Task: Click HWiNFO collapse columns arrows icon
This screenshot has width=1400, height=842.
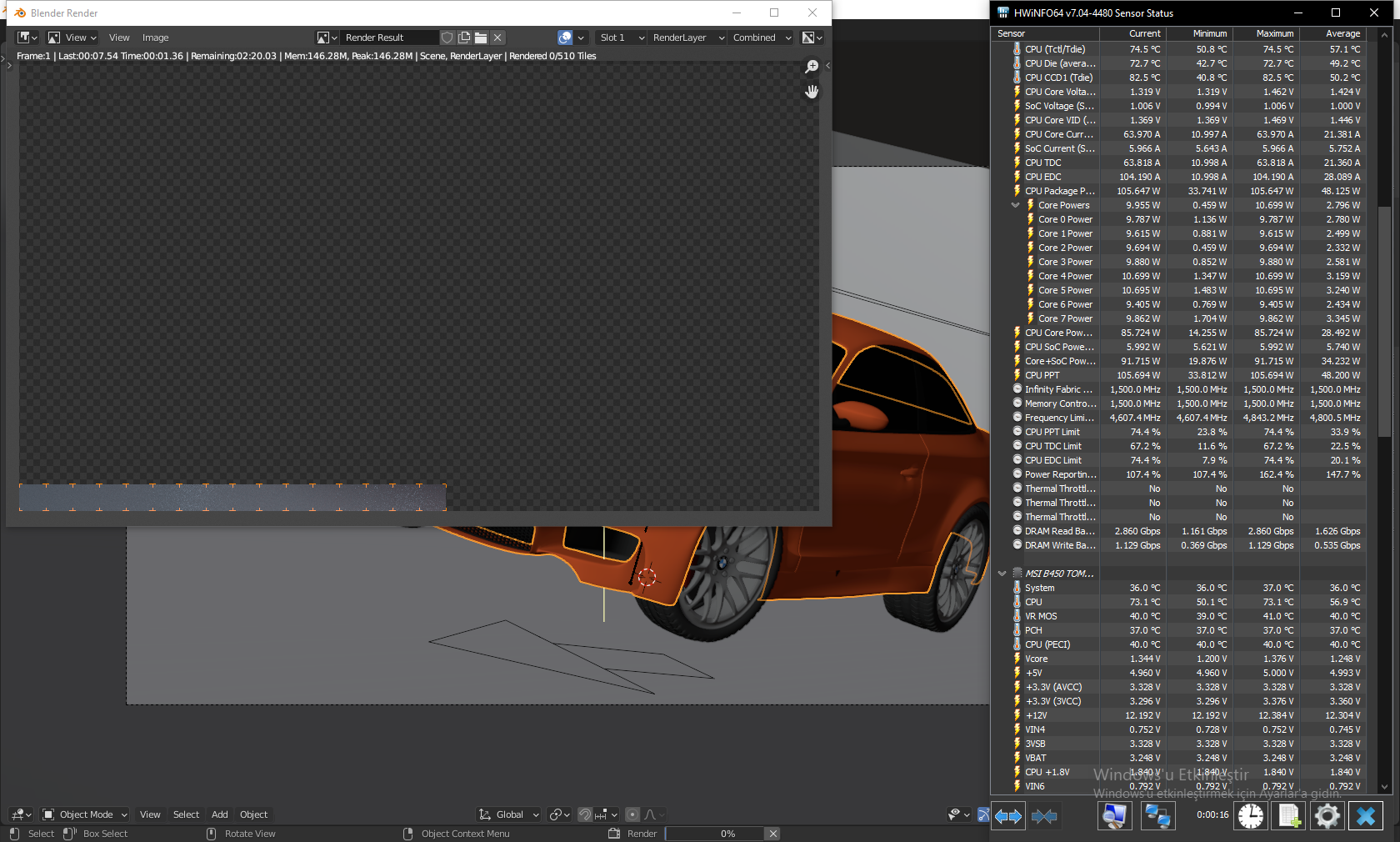Action: pyautogui.click(x=1044, y=816)
